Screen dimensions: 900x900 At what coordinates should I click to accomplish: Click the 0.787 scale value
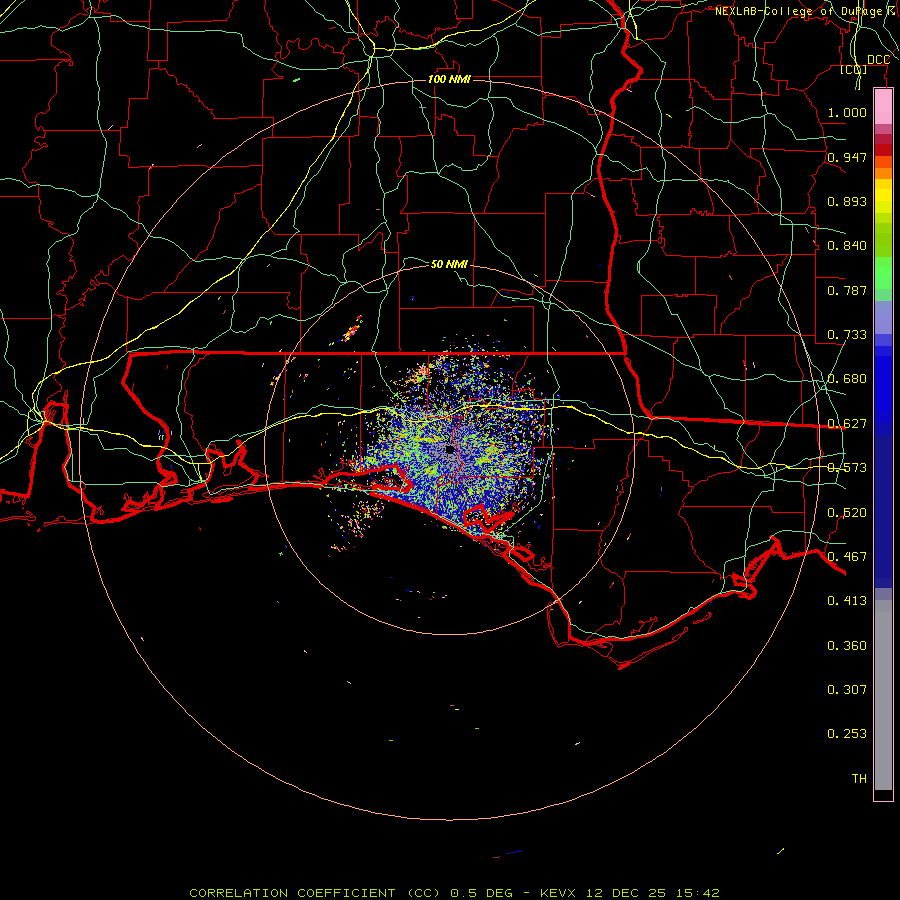click(847, 290)
